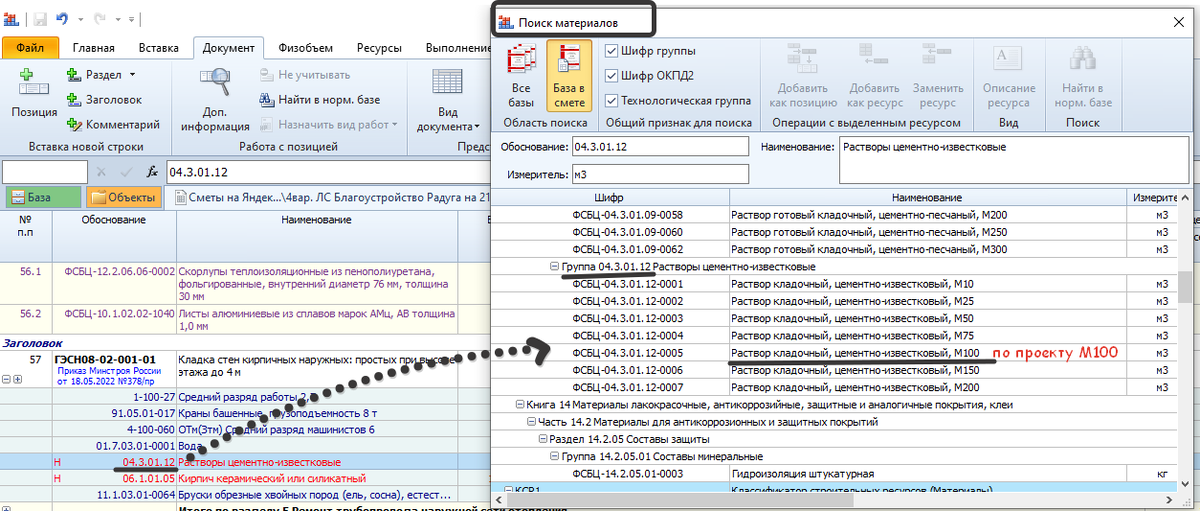
Task: Click the Обоснование input field in search window
Action: click(660, 147)
